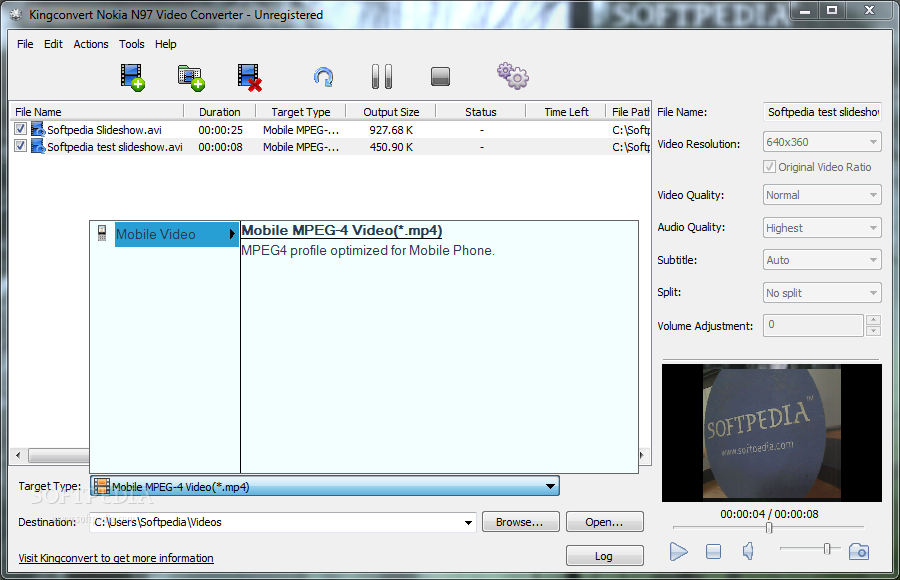This screenshot has height=580, width=900.
Task: Mute preview audio with the speaker icon
Action: tap(748, 552)
